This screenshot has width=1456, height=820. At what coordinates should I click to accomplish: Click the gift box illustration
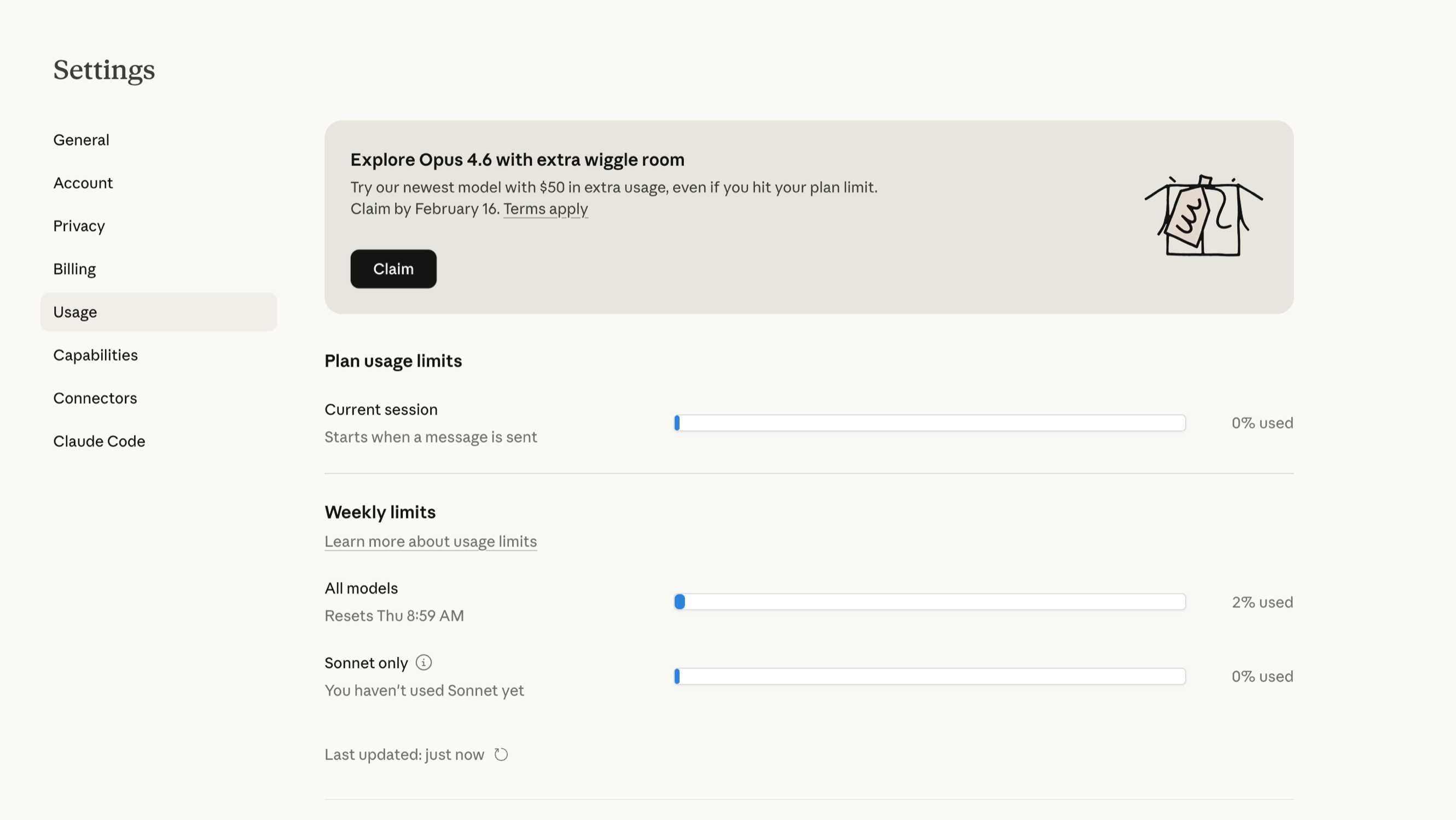[1203, 217]
